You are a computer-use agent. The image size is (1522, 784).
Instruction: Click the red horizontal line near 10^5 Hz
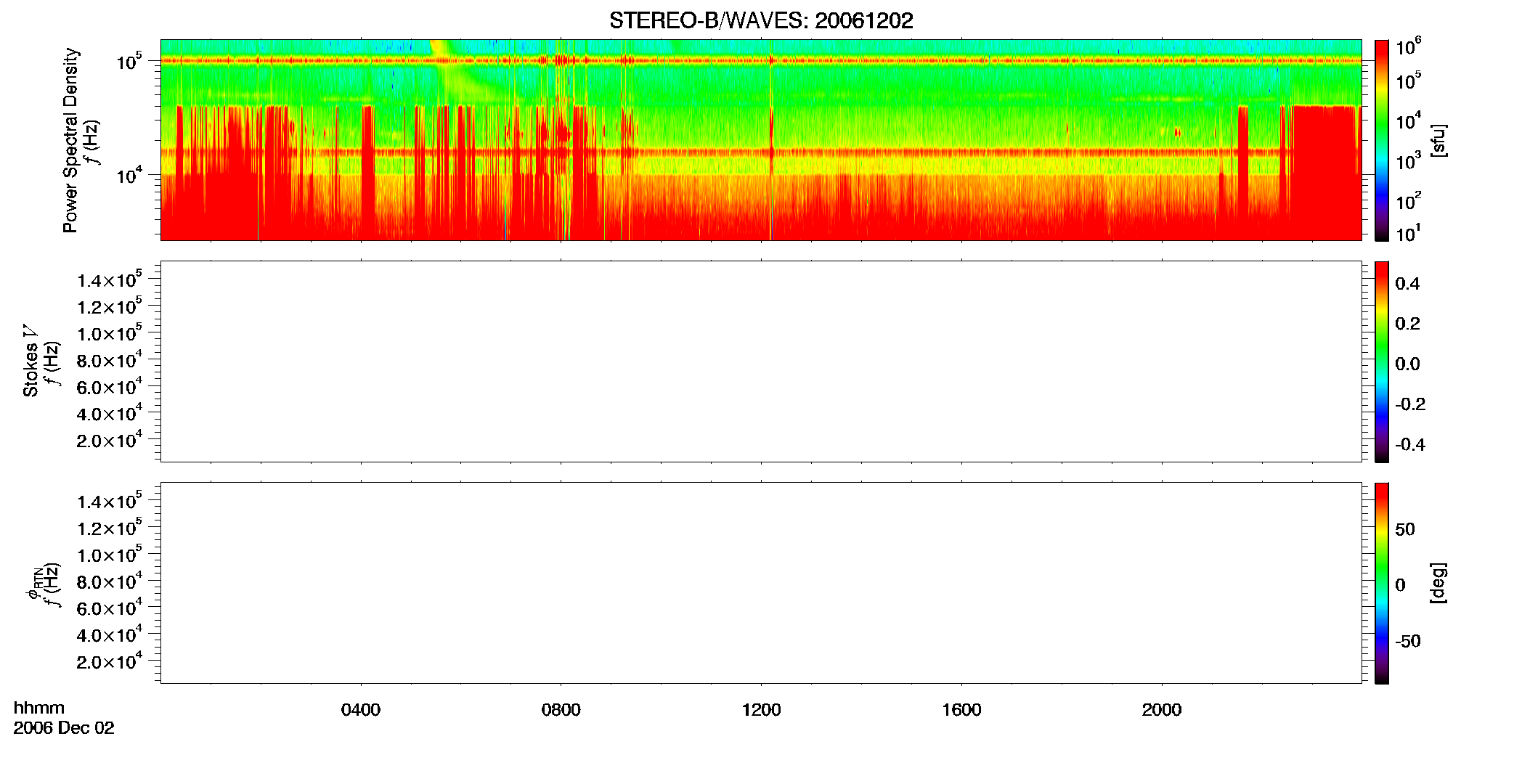pos(761,61)
